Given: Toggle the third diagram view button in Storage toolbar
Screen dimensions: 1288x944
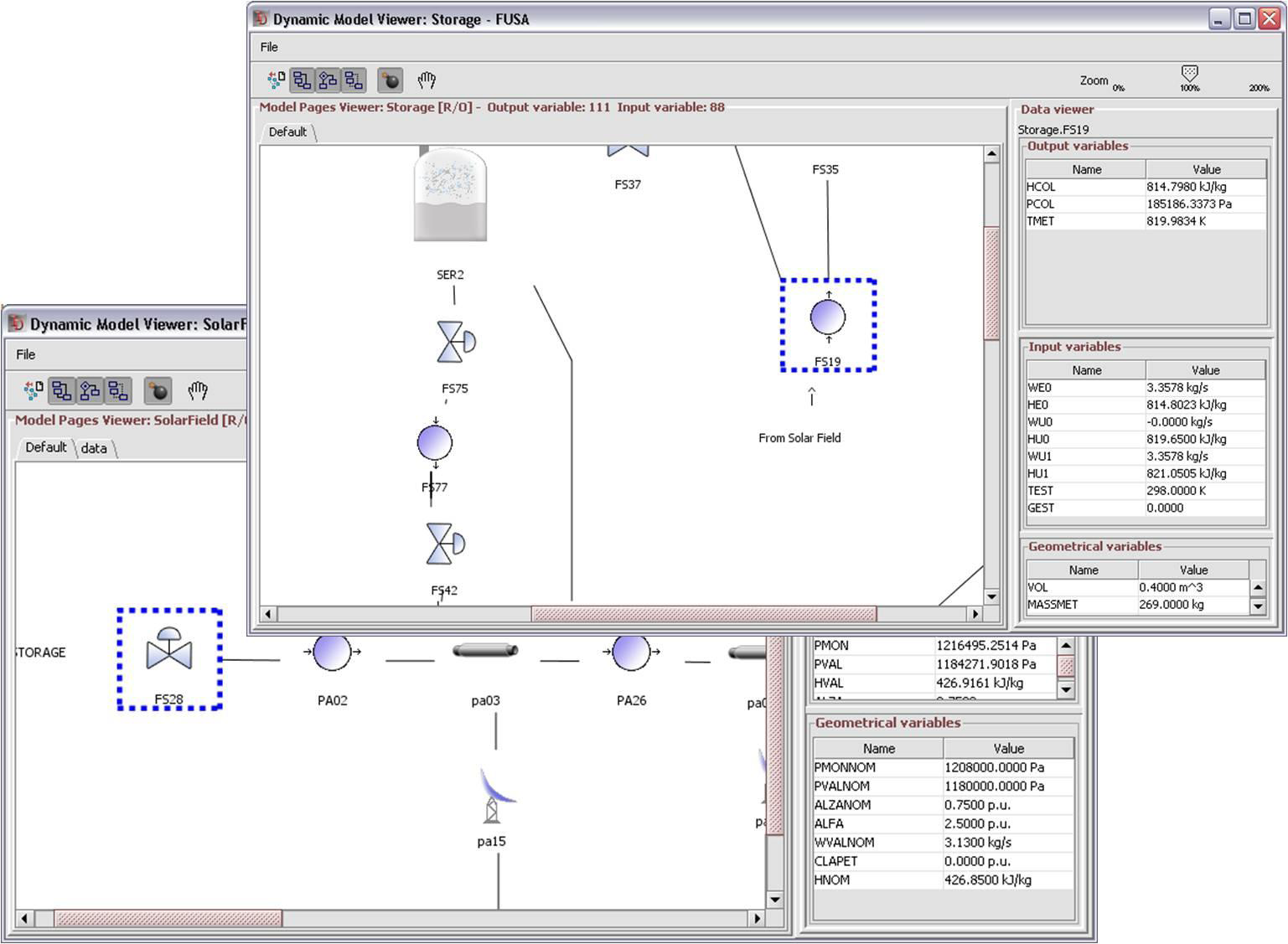Looking at the screenshot, I should click(354, 80).
